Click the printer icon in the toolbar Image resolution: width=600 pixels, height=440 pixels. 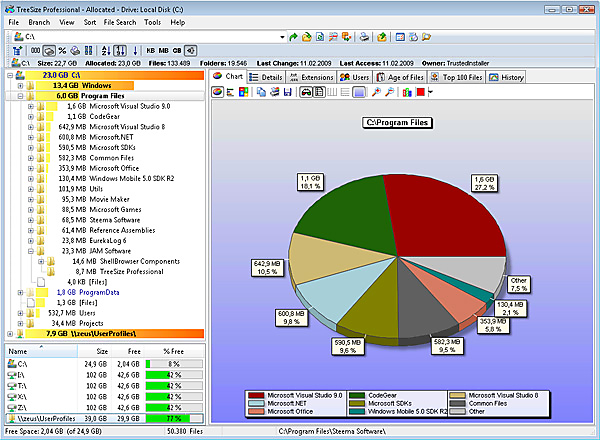click(364, 37)
